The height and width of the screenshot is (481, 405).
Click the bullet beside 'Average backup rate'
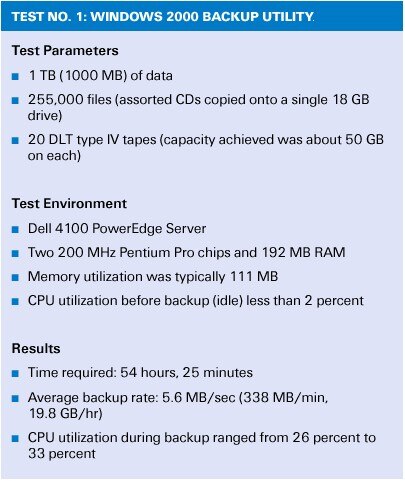pos(15,398)
